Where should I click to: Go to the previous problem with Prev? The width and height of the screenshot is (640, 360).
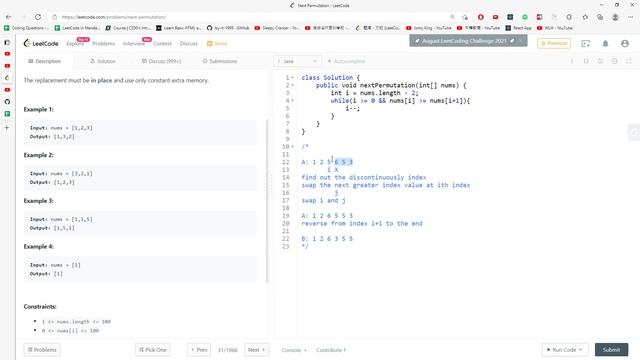point(199,350)
